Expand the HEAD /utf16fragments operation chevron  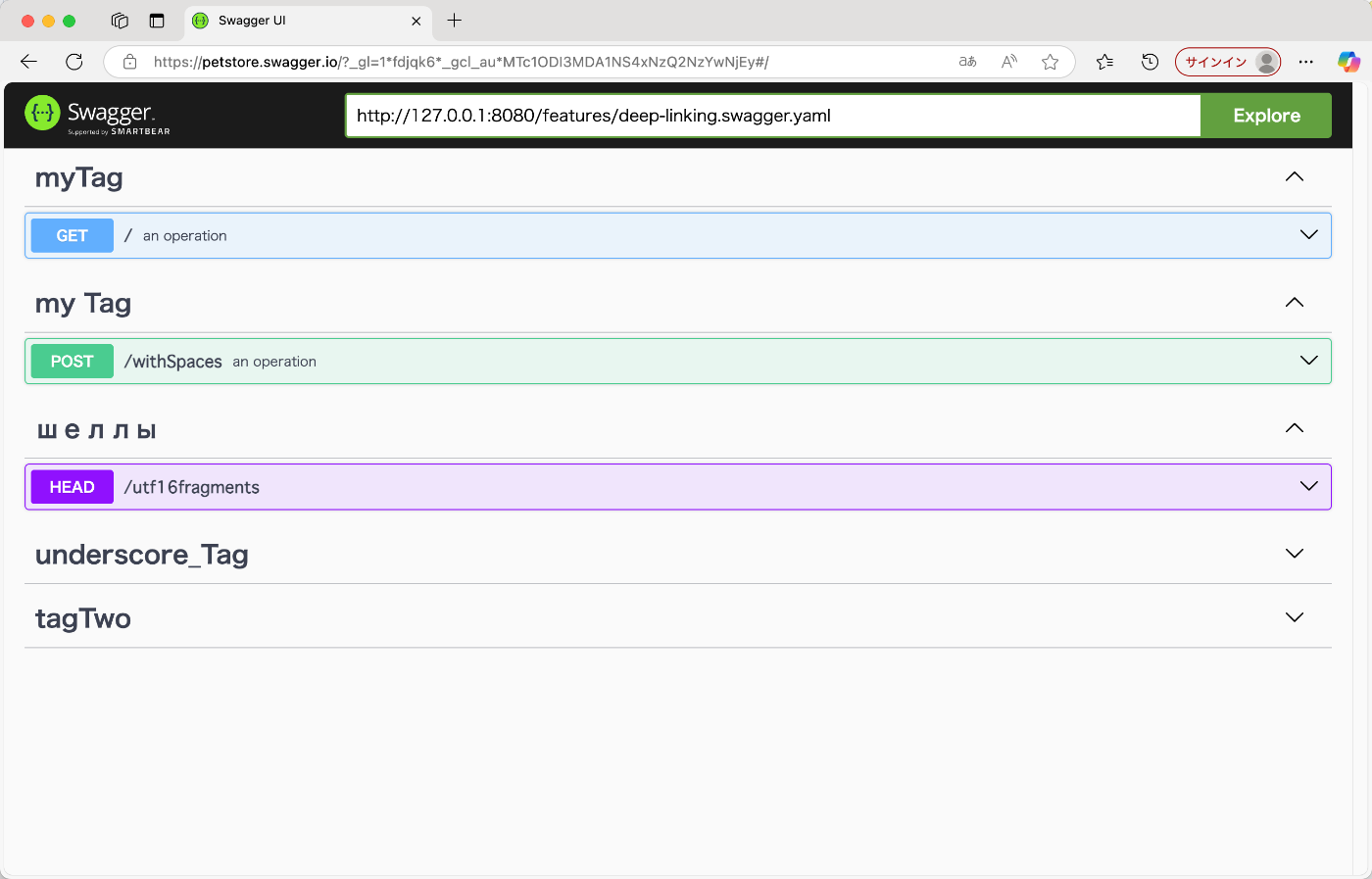tap(1309, 486)
